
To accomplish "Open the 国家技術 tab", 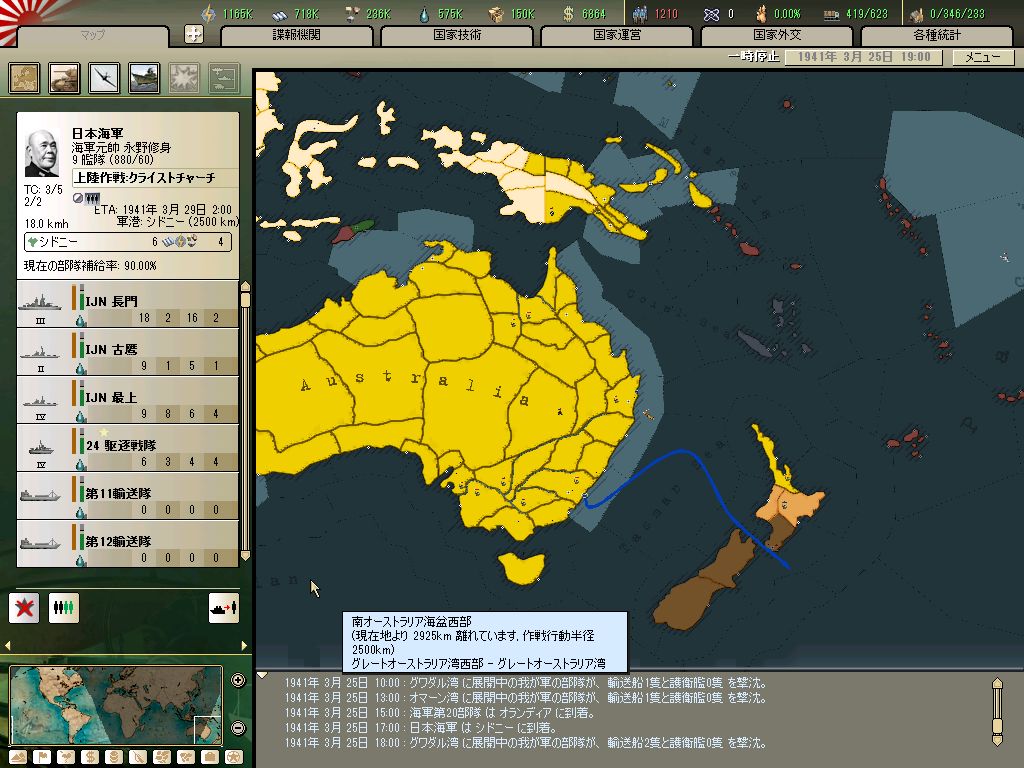I will coord(456,35).
